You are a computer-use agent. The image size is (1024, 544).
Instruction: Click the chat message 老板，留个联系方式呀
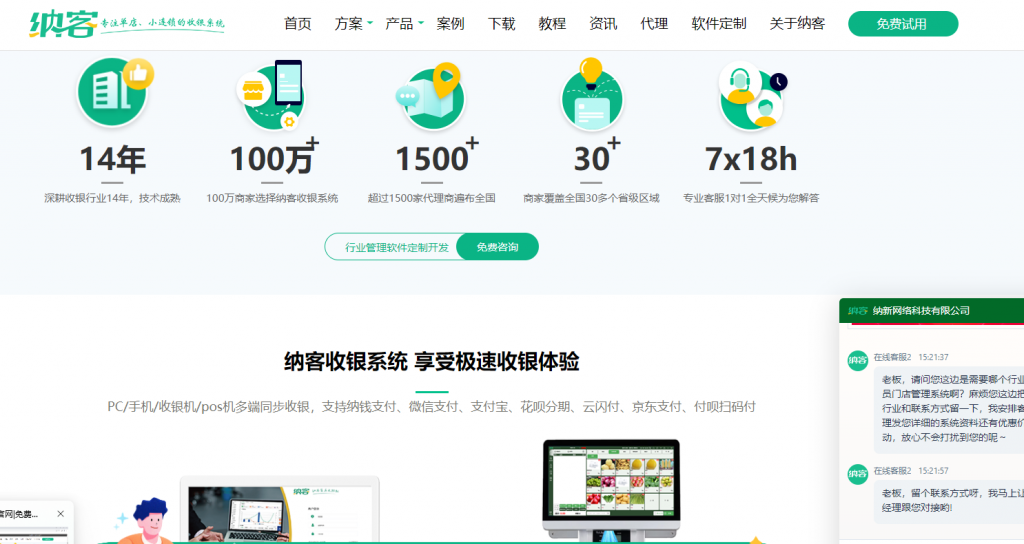tap(949, 500)
